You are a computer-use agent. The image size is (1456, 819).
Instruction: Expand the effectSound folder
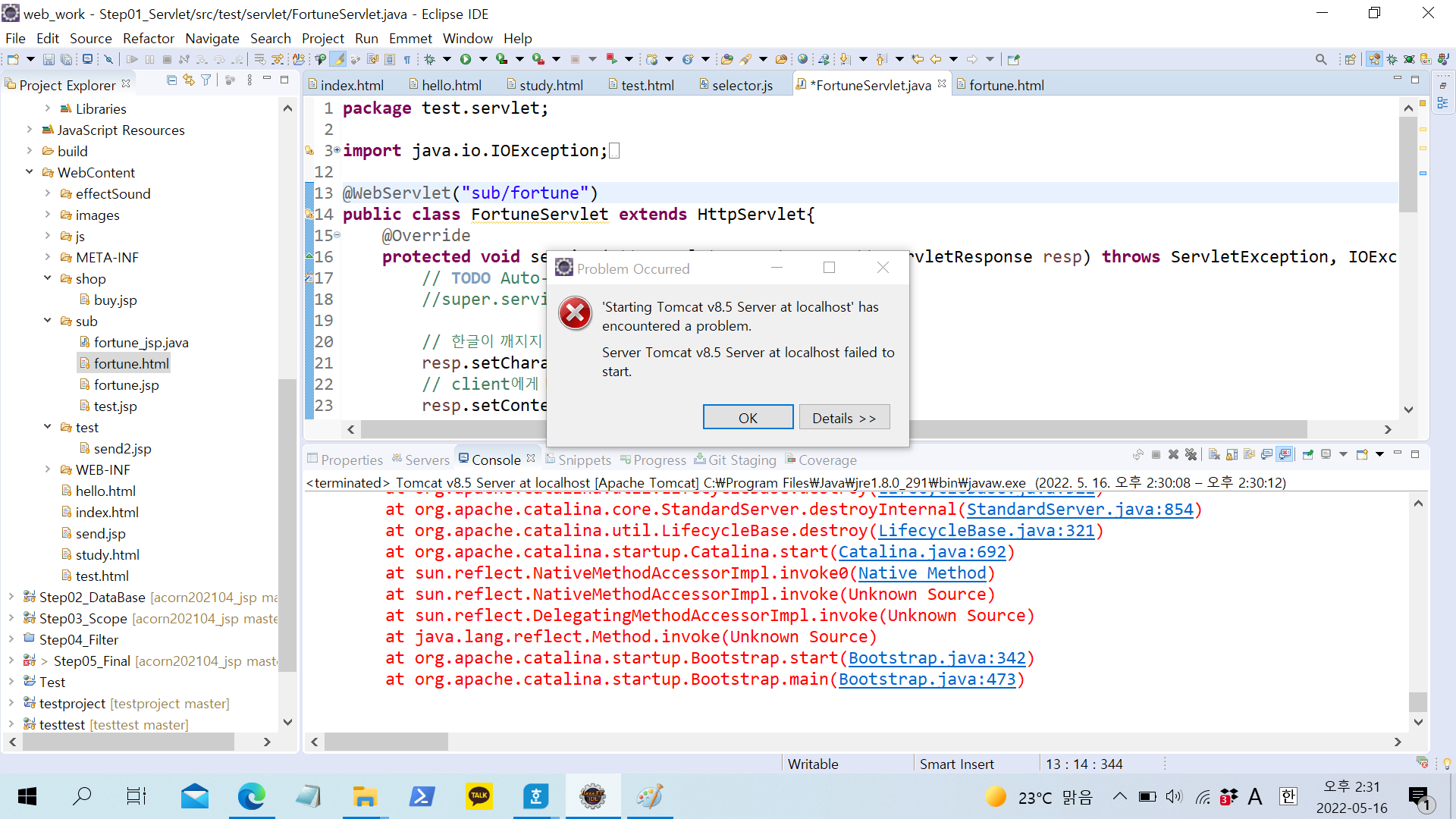[48, 193]
